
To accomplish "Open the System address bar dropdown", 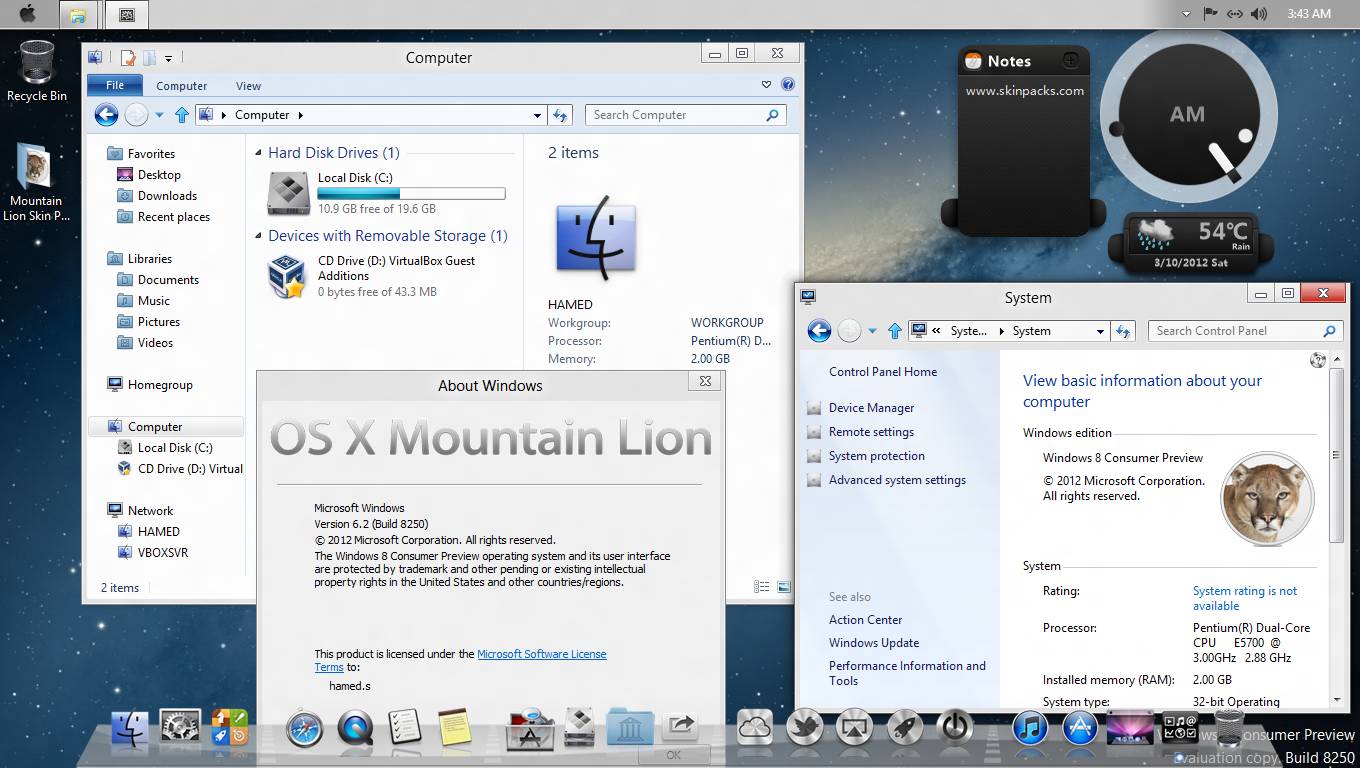I will pyautogui.click(x=1100, y=331).
